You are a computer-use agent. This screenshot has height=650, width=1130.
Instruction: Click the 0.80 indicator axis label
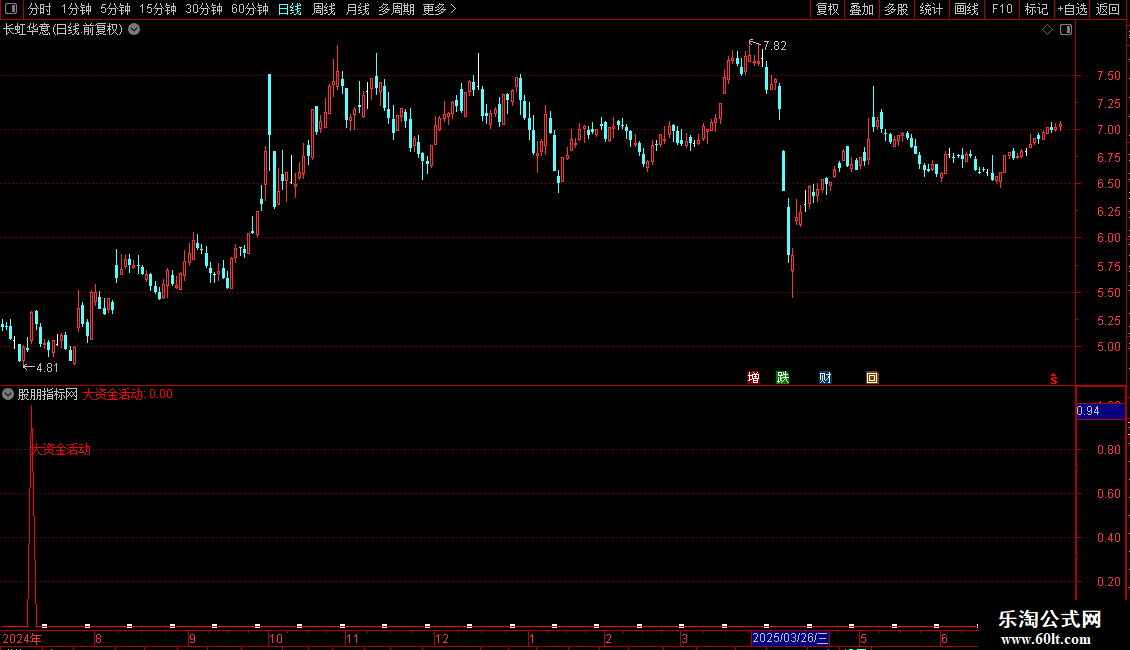pyautogui.click(x=1108, y=450)
